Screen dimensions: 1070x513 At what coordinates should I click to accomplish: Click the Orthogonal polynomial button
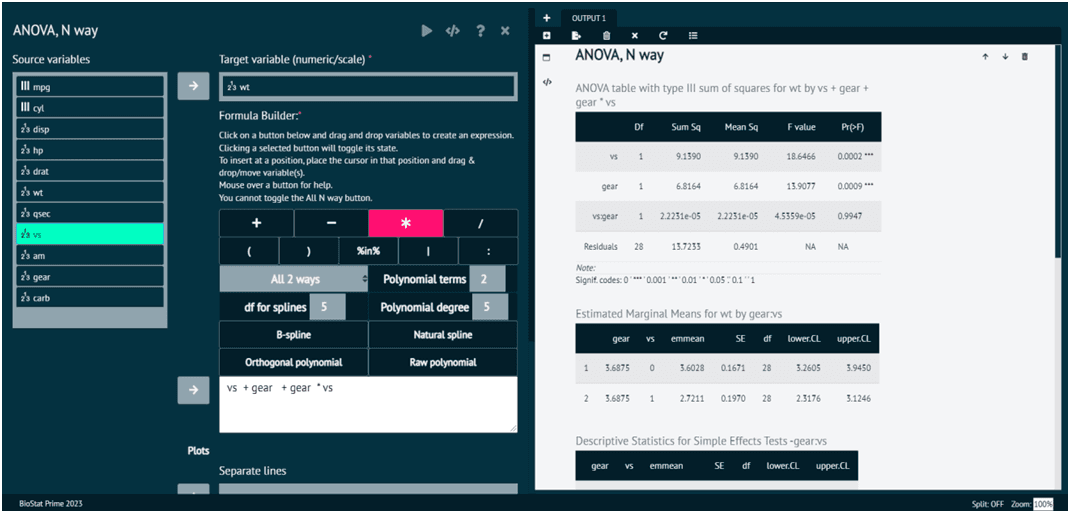tap(294, 362)
